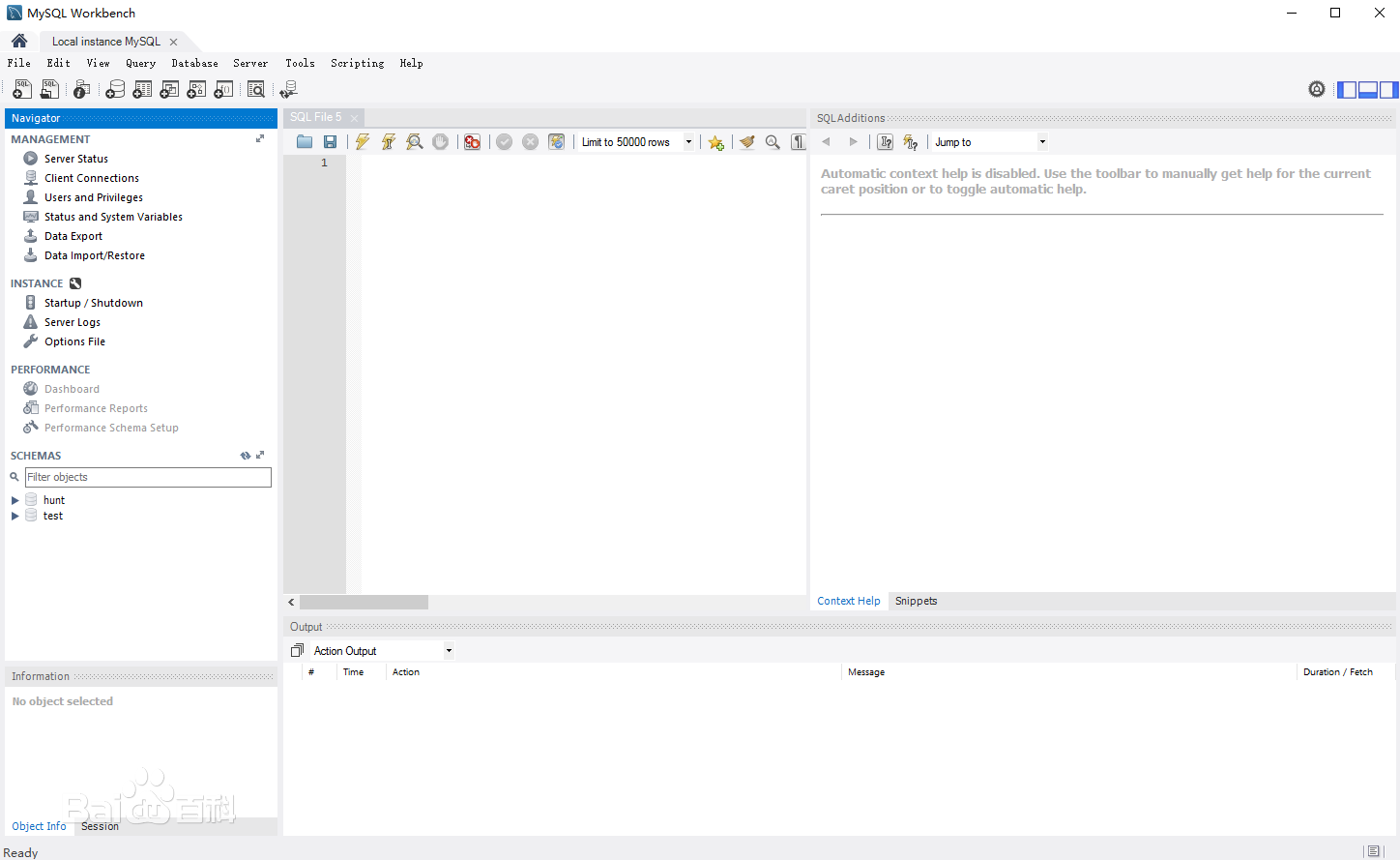Open Options File
This screenshot has width=1400, height=860.
pyautogui.click(x=74, y=341)
